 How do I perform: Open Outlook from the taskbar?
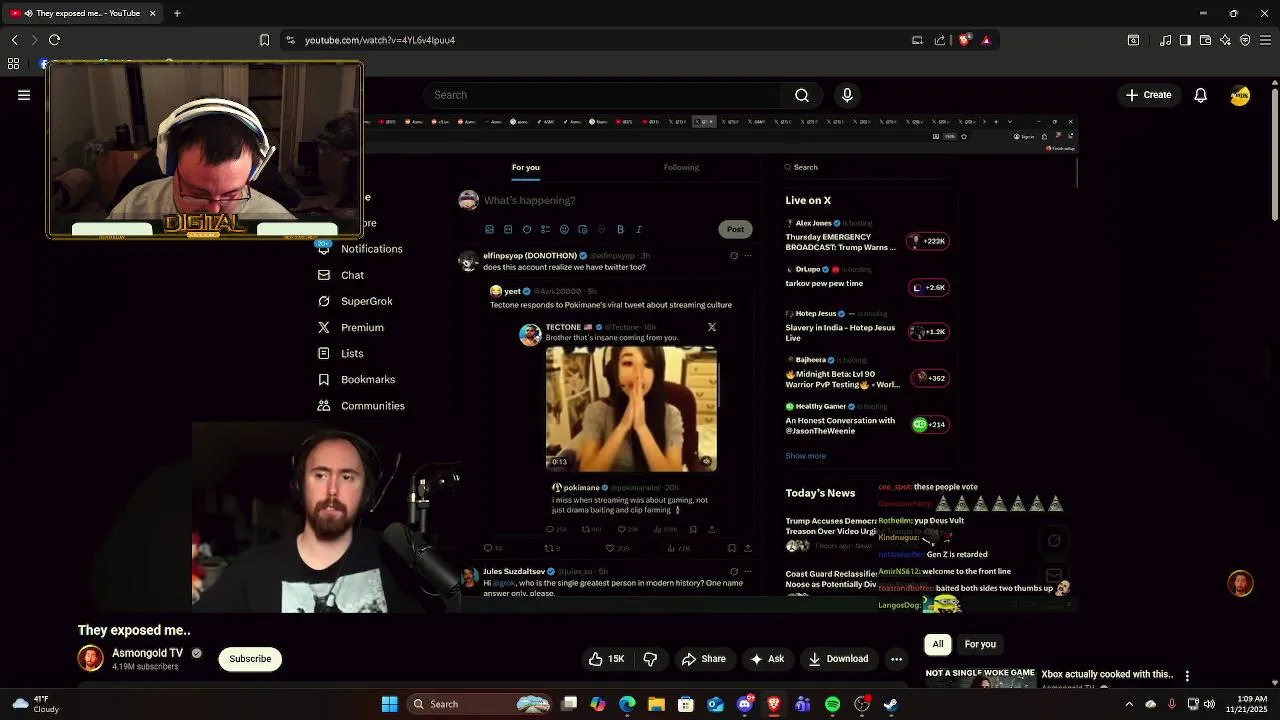pyautogui.click(x=715, y=704)
